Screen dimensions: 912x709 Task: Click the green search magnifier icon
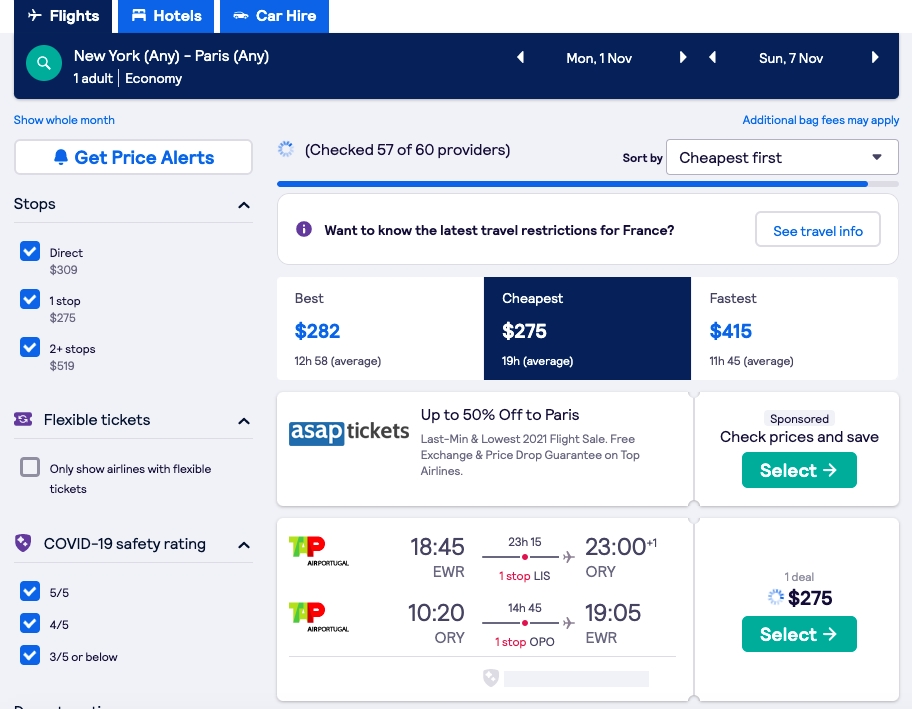tap(44, 63)
